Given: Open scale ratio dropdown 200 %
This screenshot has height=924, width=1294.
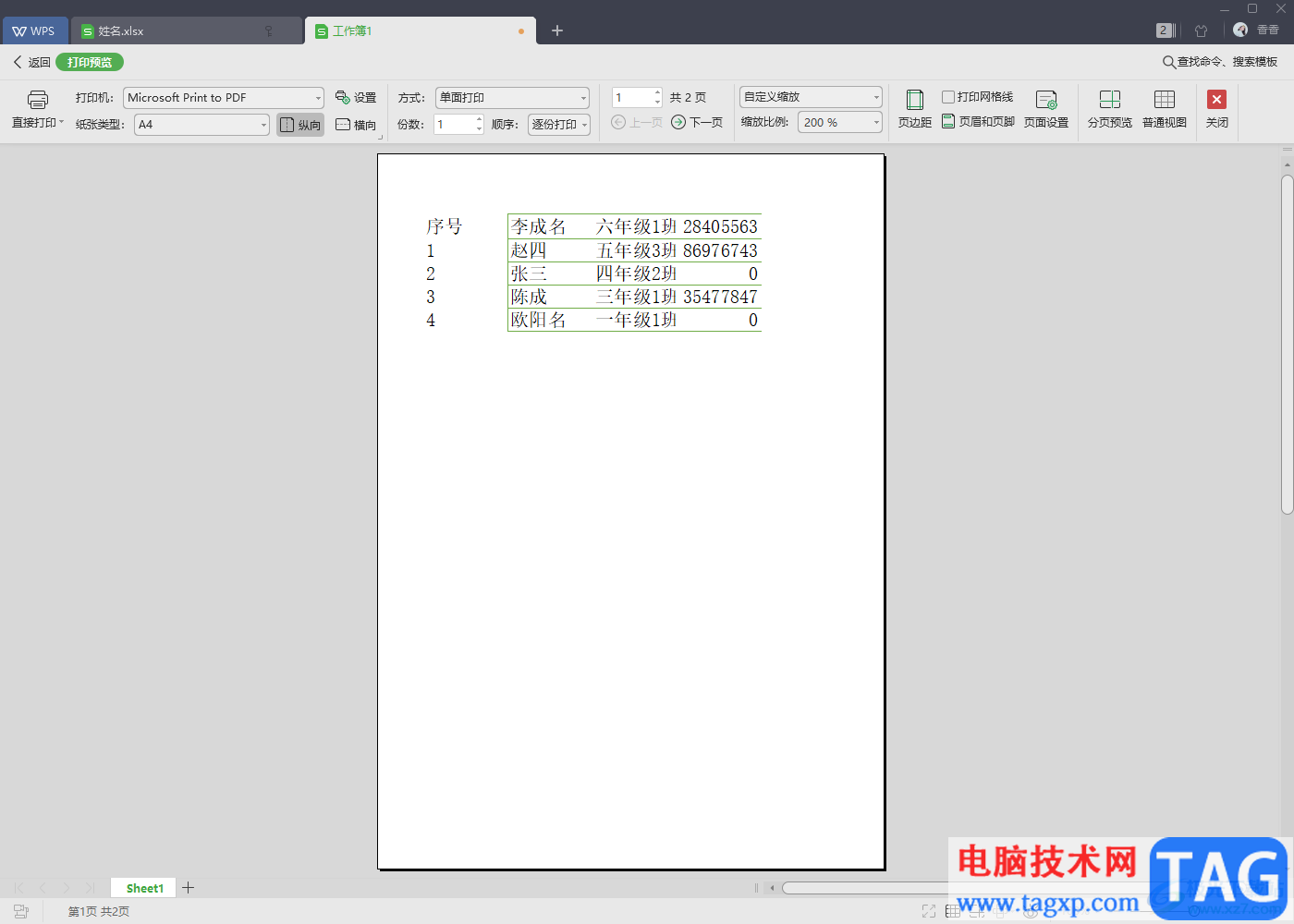Looking at the screenshot, I should click(x=840, y=122).
